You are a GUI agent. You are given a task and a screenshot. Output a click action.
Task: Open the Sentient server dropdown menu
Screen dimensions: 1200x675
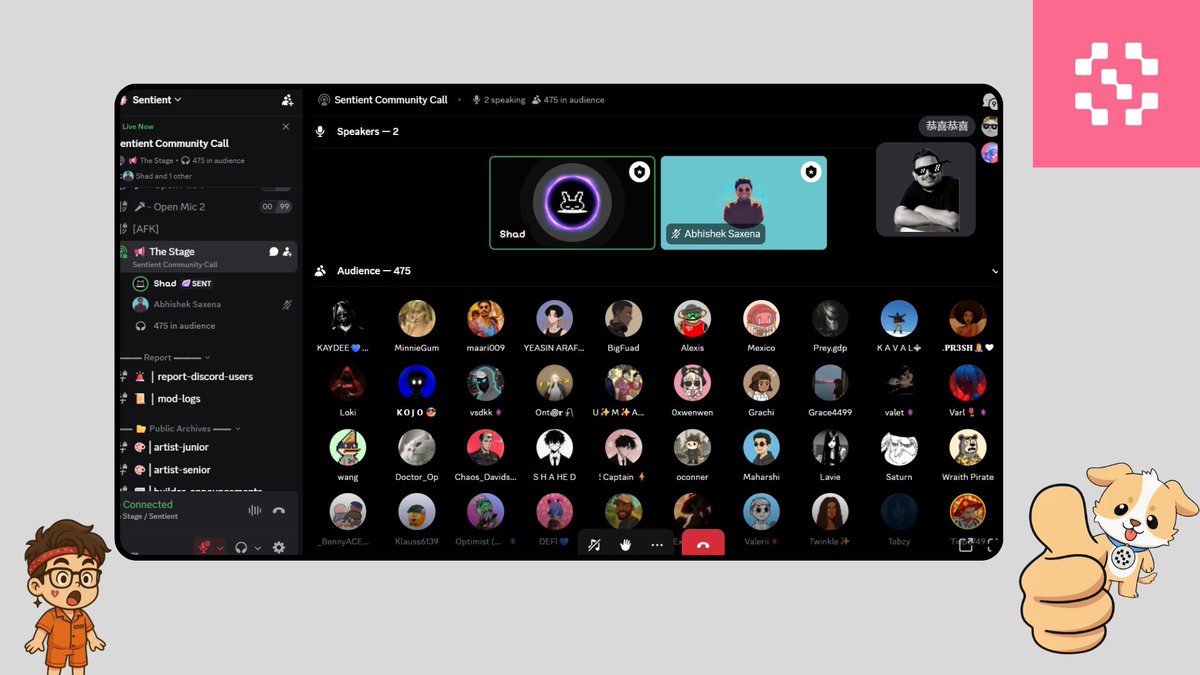click(158, 100)
